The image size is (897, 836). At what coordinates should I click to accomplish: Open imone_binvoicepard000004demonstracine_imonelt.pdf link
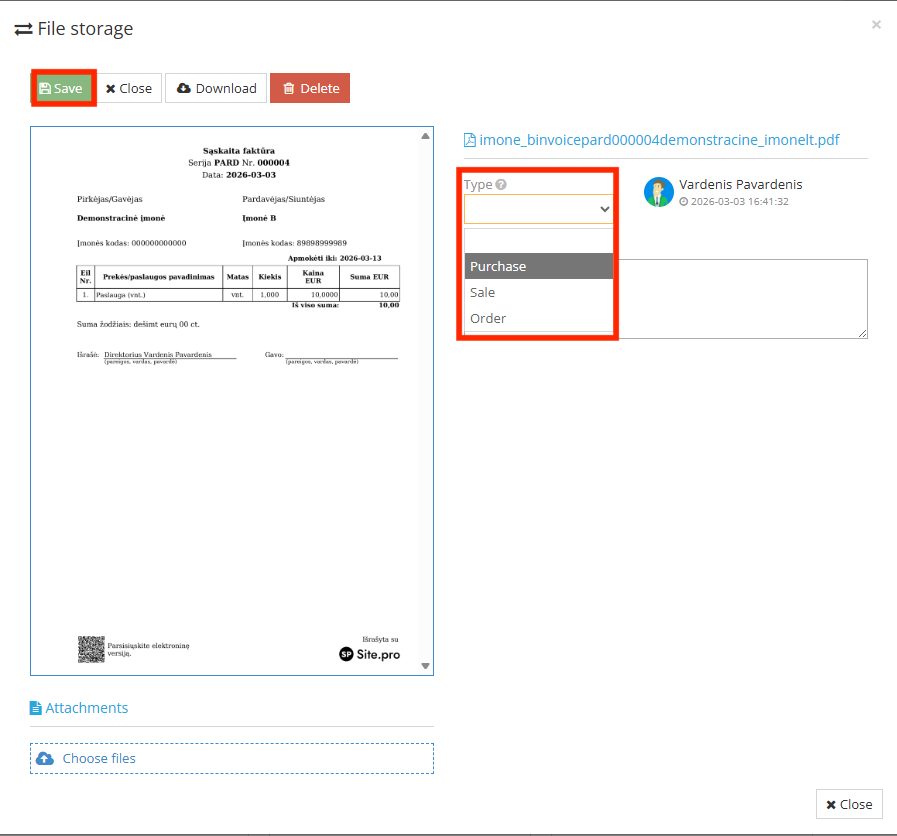pyautogui.click(x=660, y=140)
